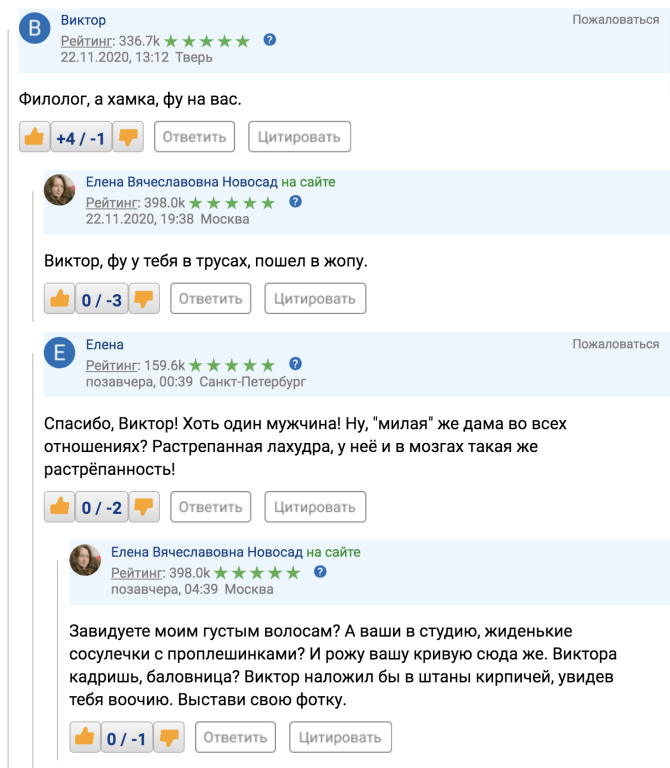This screenshot has height=768, width=670.
Task: Reply to Елена's Спасибо, Виктор comment
Action: (x=210, y=507)
